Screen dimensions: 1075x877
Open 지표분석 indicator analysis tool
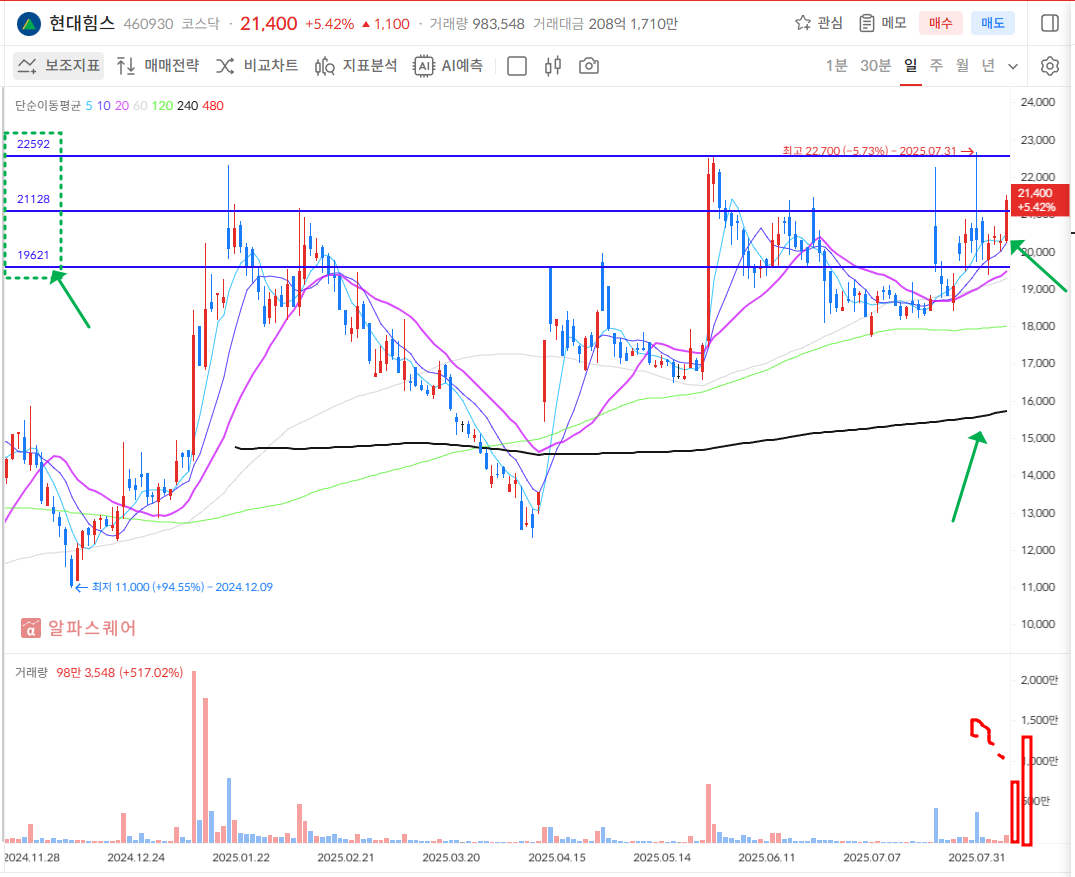point(356,66)
